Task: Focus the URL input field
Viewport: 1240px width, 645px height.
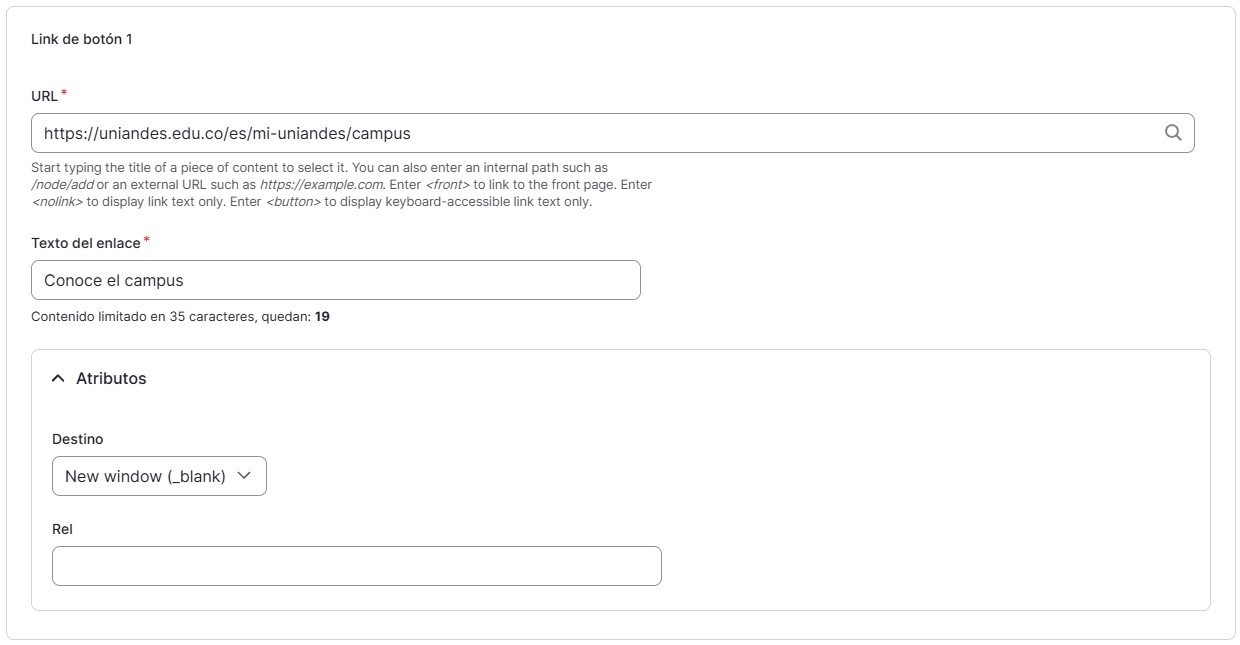Action: coord(612,133)
